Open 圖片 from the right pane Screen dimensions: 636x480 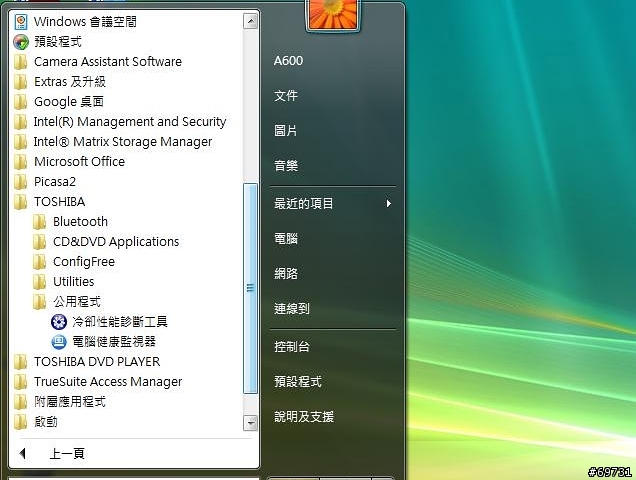click(x=286, y=131)
